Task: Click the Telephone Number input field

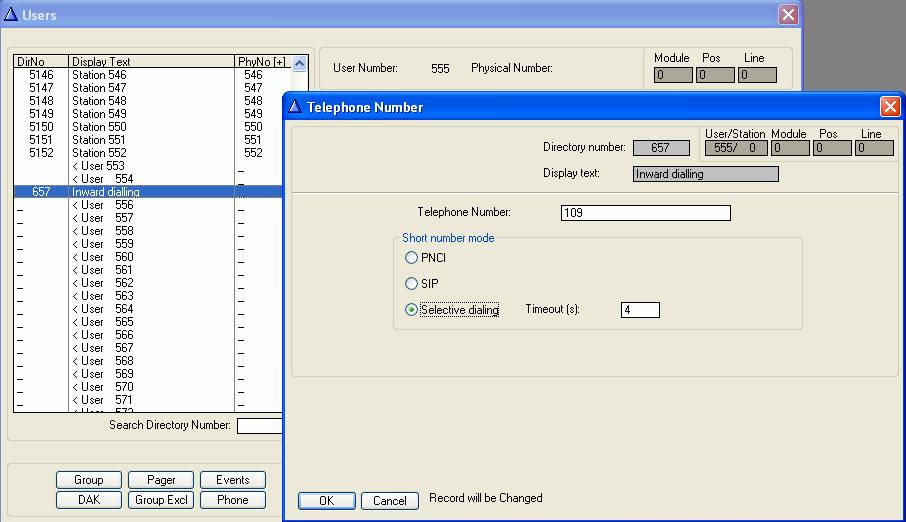Action: (646, 213)
